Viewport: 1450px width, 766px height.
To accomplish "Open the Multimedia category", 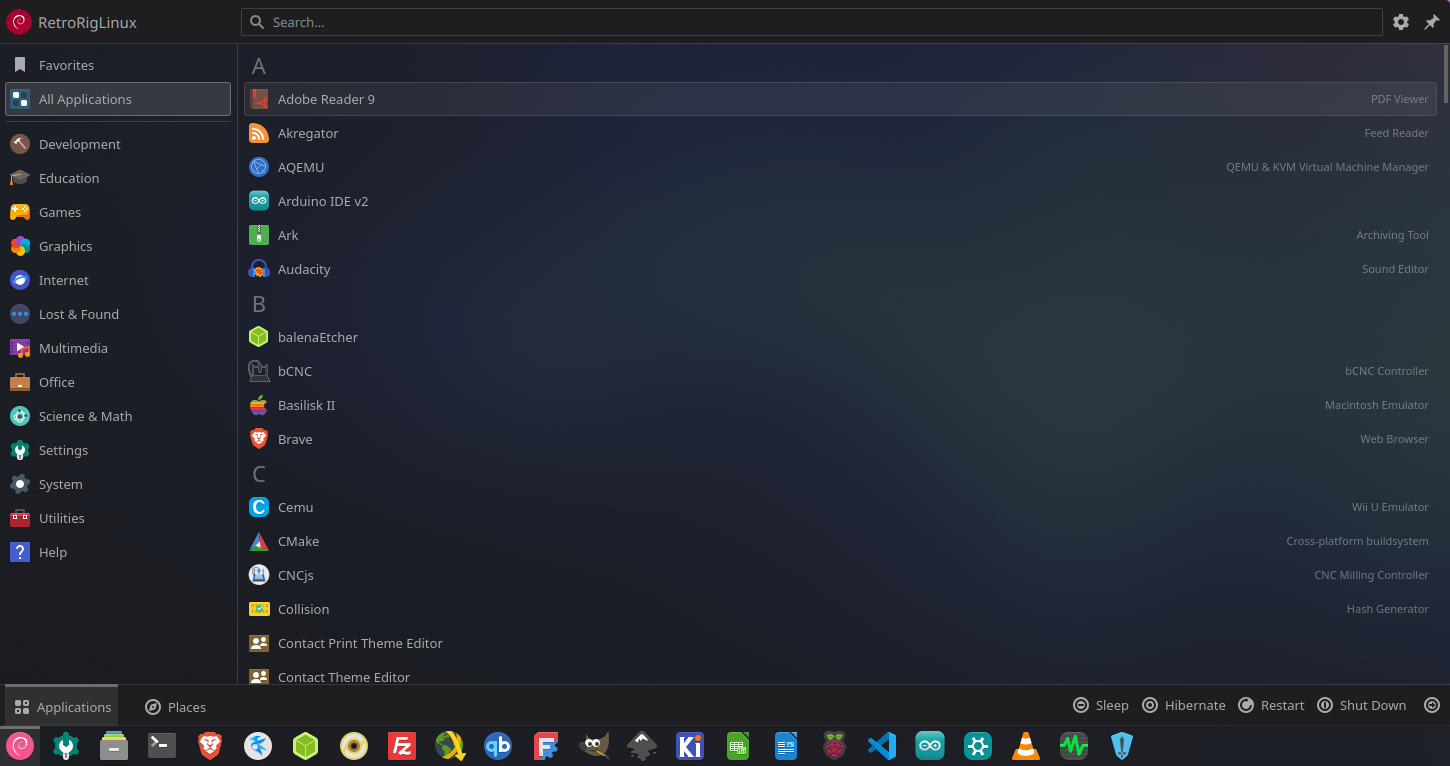I will 72,348.
